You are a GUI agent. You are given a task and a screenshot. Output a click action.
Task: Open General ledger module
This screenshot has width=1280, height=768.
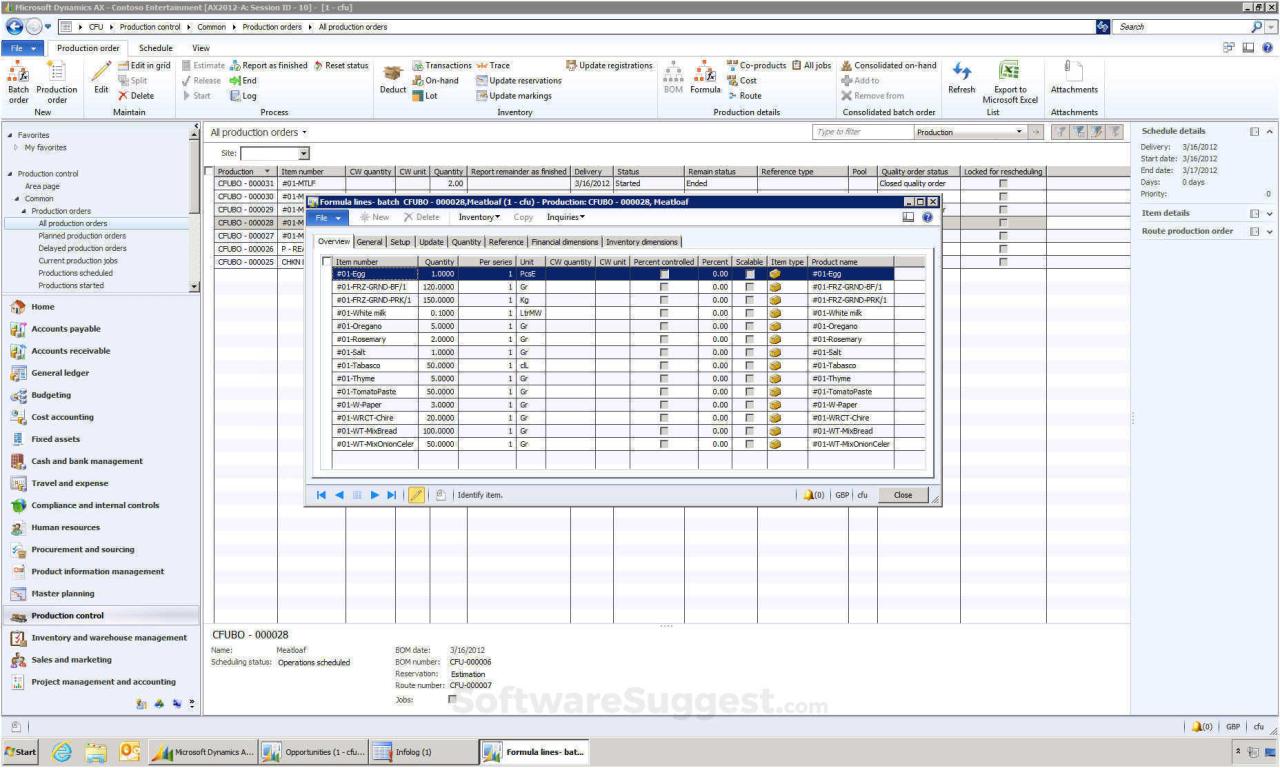60,373
